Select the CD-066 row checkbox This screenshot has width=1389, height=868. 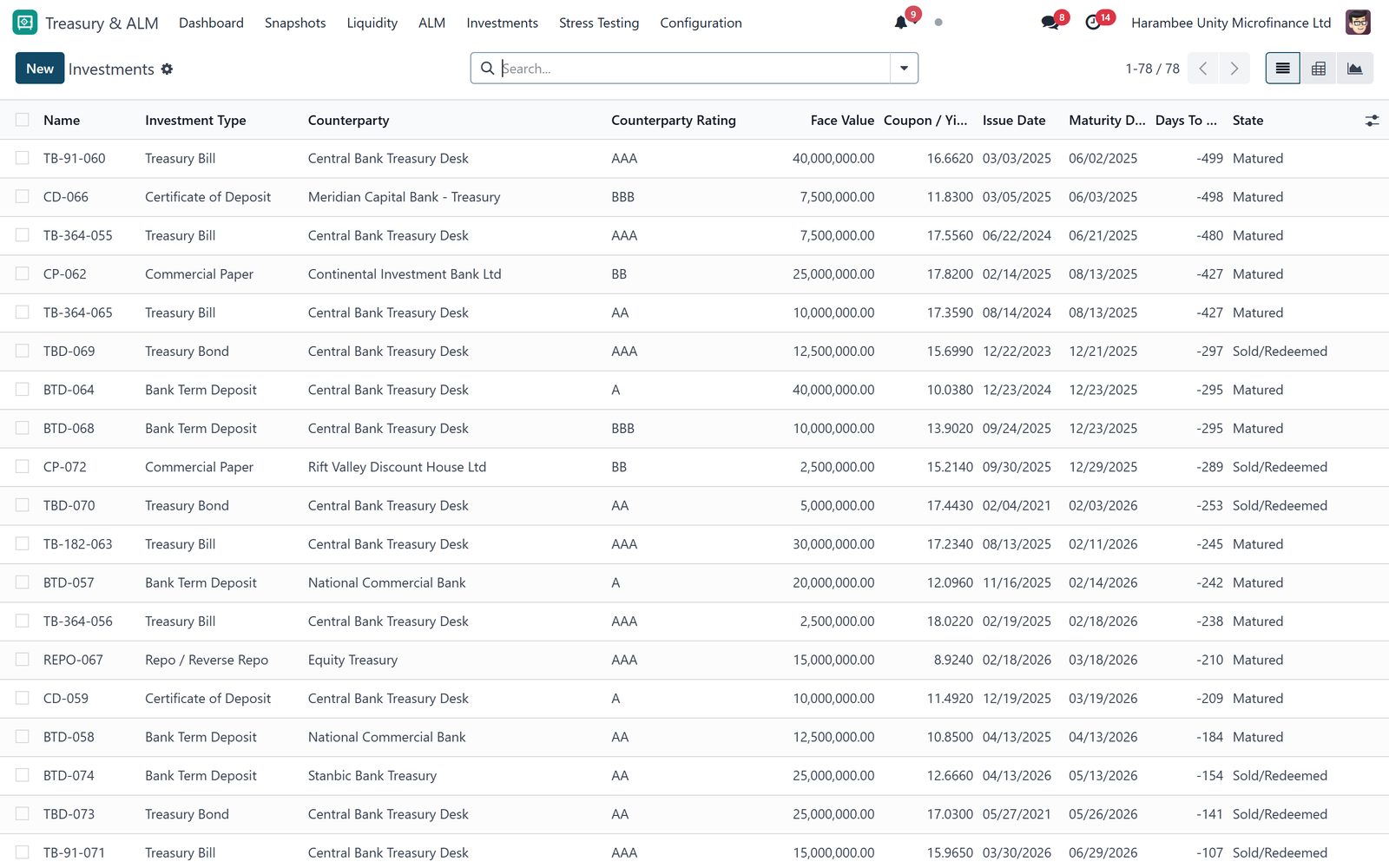pos(23,197)
